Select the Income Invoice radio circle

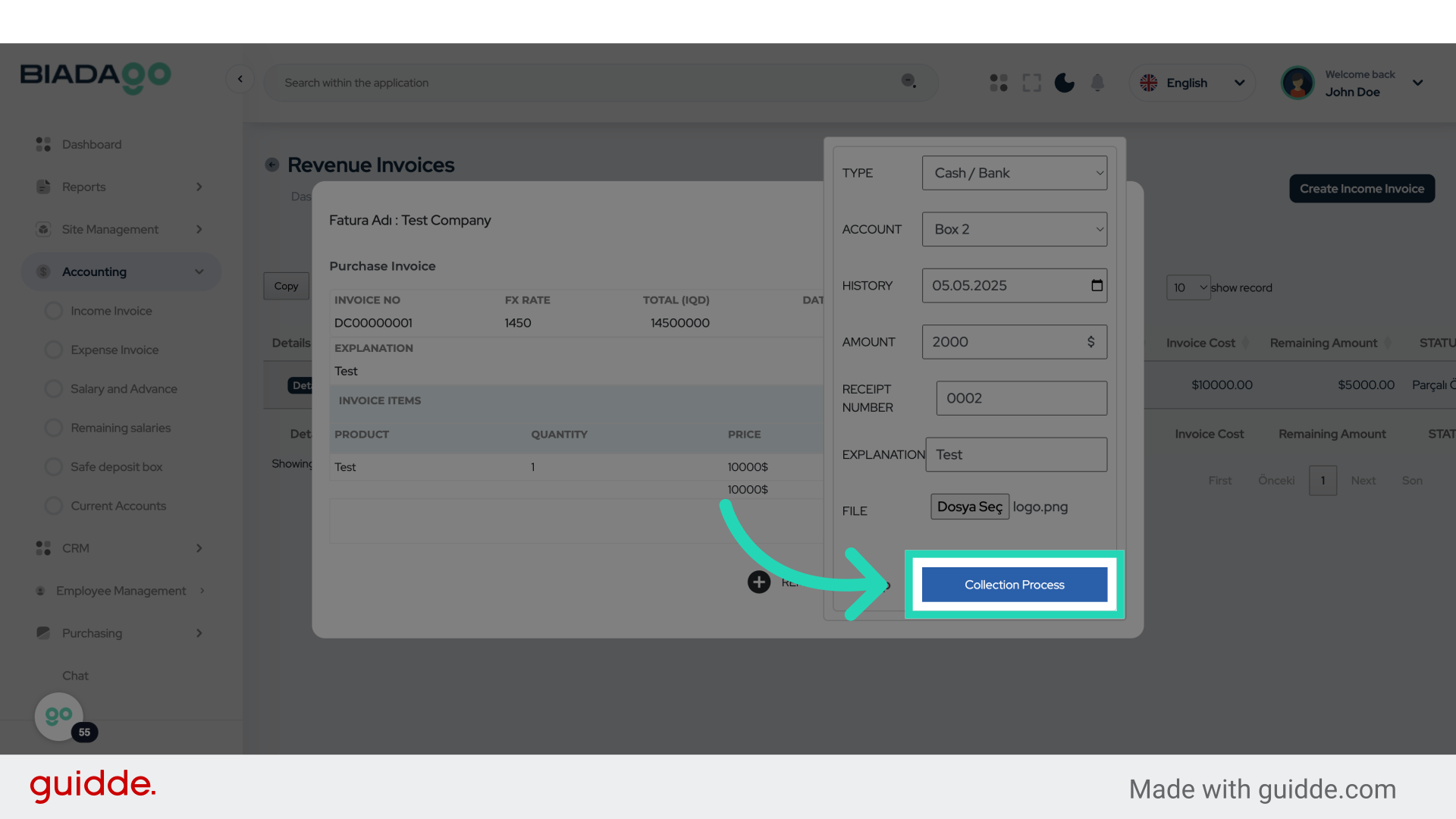pyautogui.click(x=53, y=310)
